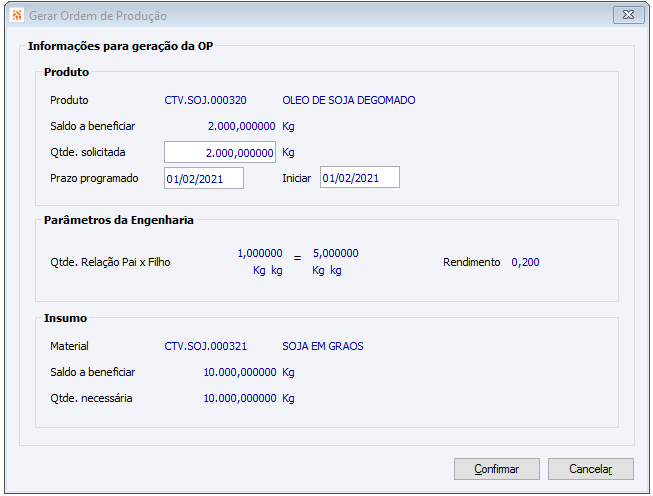The height and width of the screenshot is (496, 653).
Task: Click the Qtde. solicitada label
Action: click(x=87, y=152)
